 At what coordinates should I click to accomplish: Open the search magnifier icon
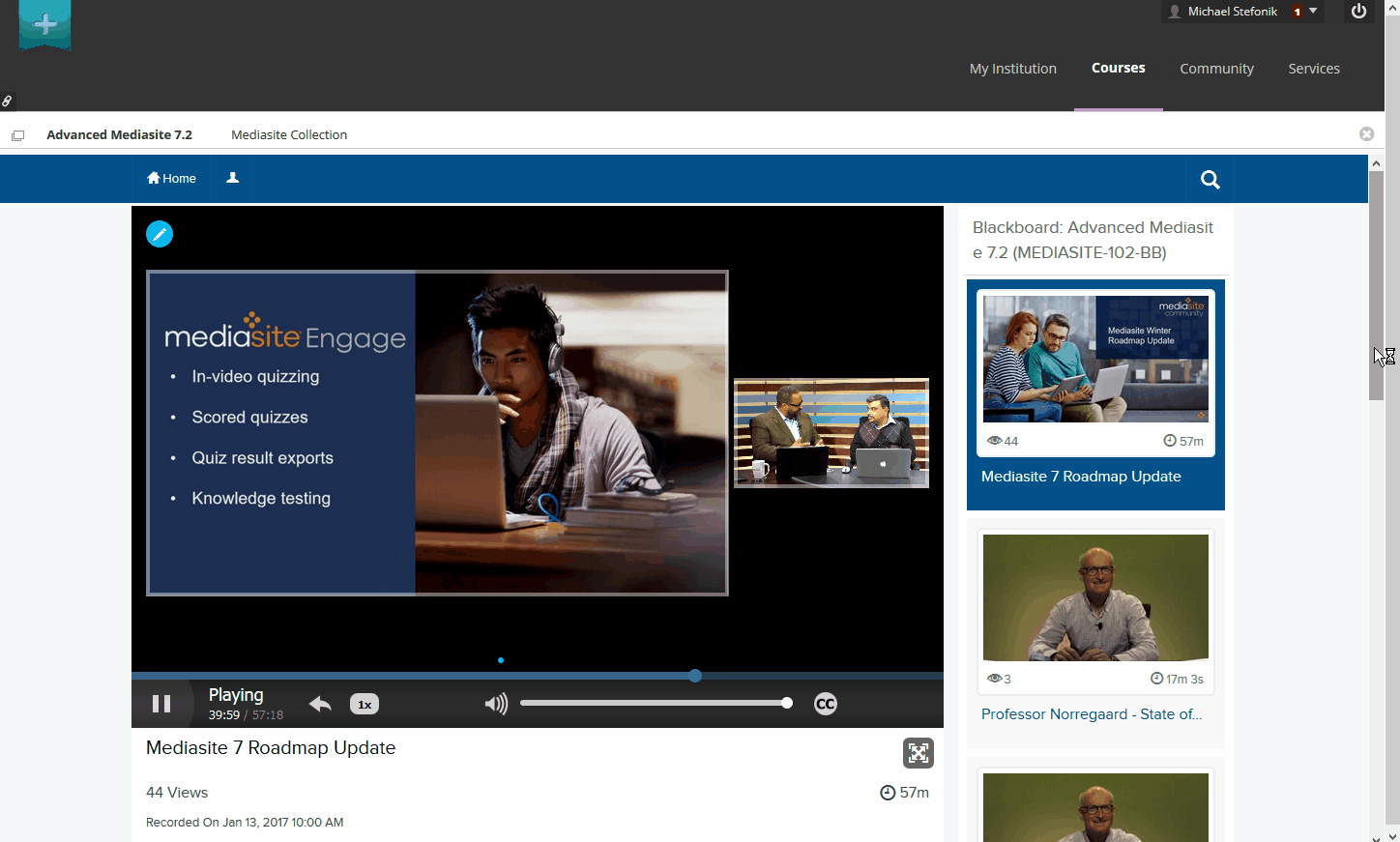coord(1210,180)
